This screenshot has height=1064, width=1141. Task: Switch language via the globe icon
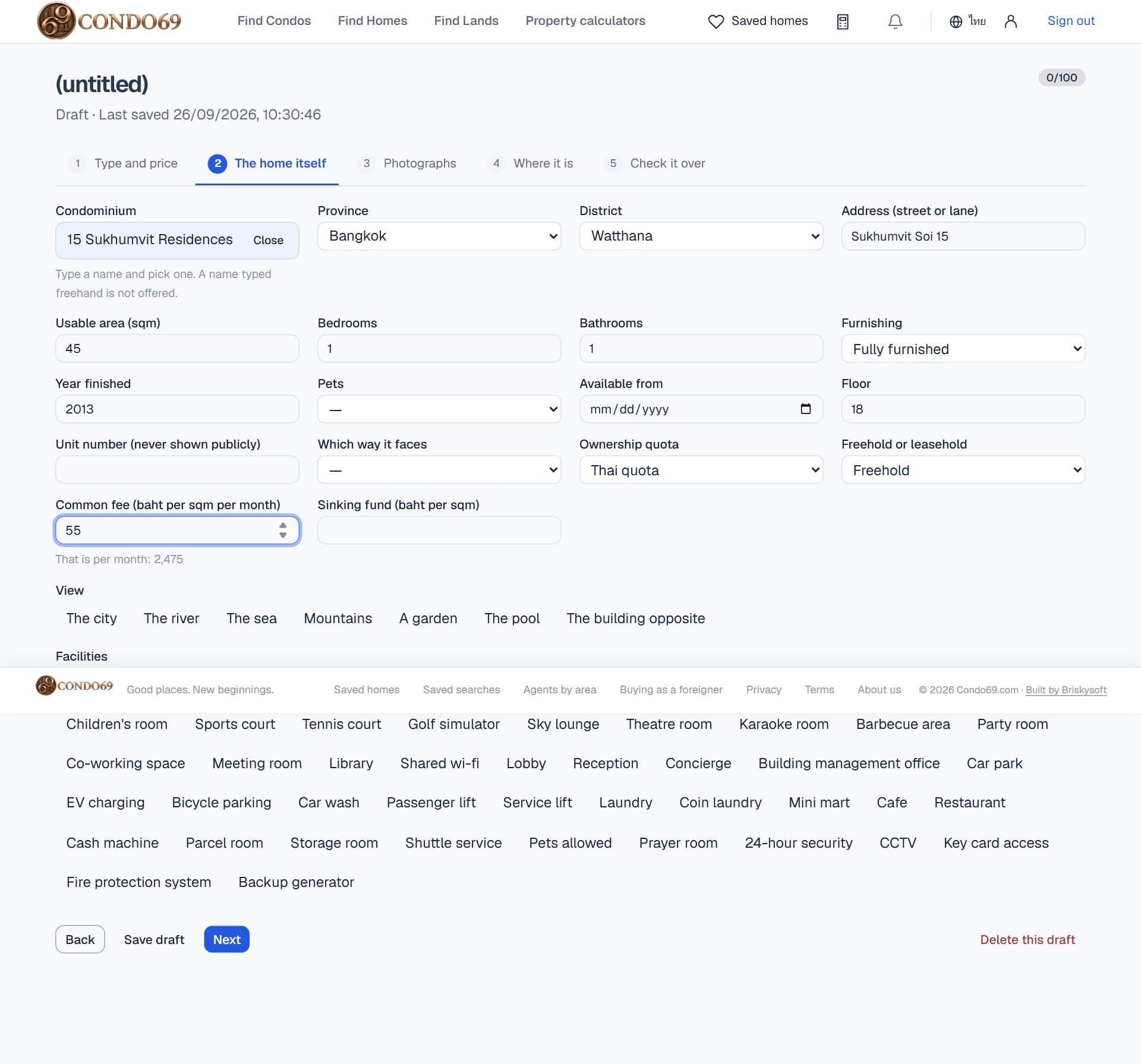click(956, 21)
